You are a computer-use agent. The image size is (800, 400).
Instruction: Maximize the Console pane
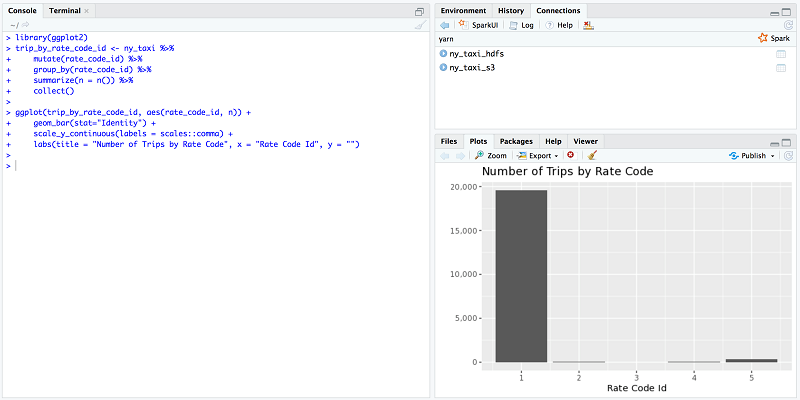(419, 11)
